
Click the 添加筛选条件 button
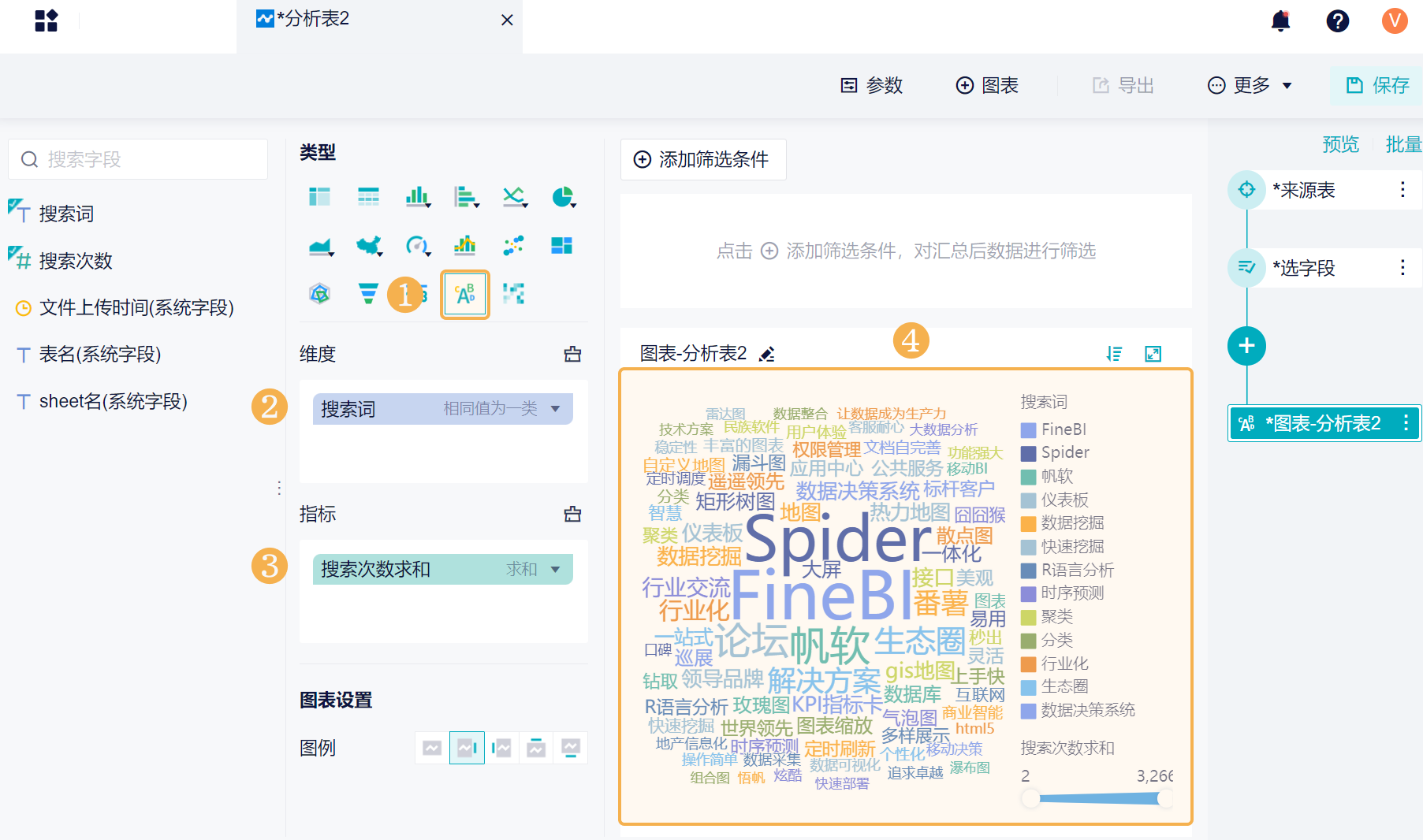(702, 159)
